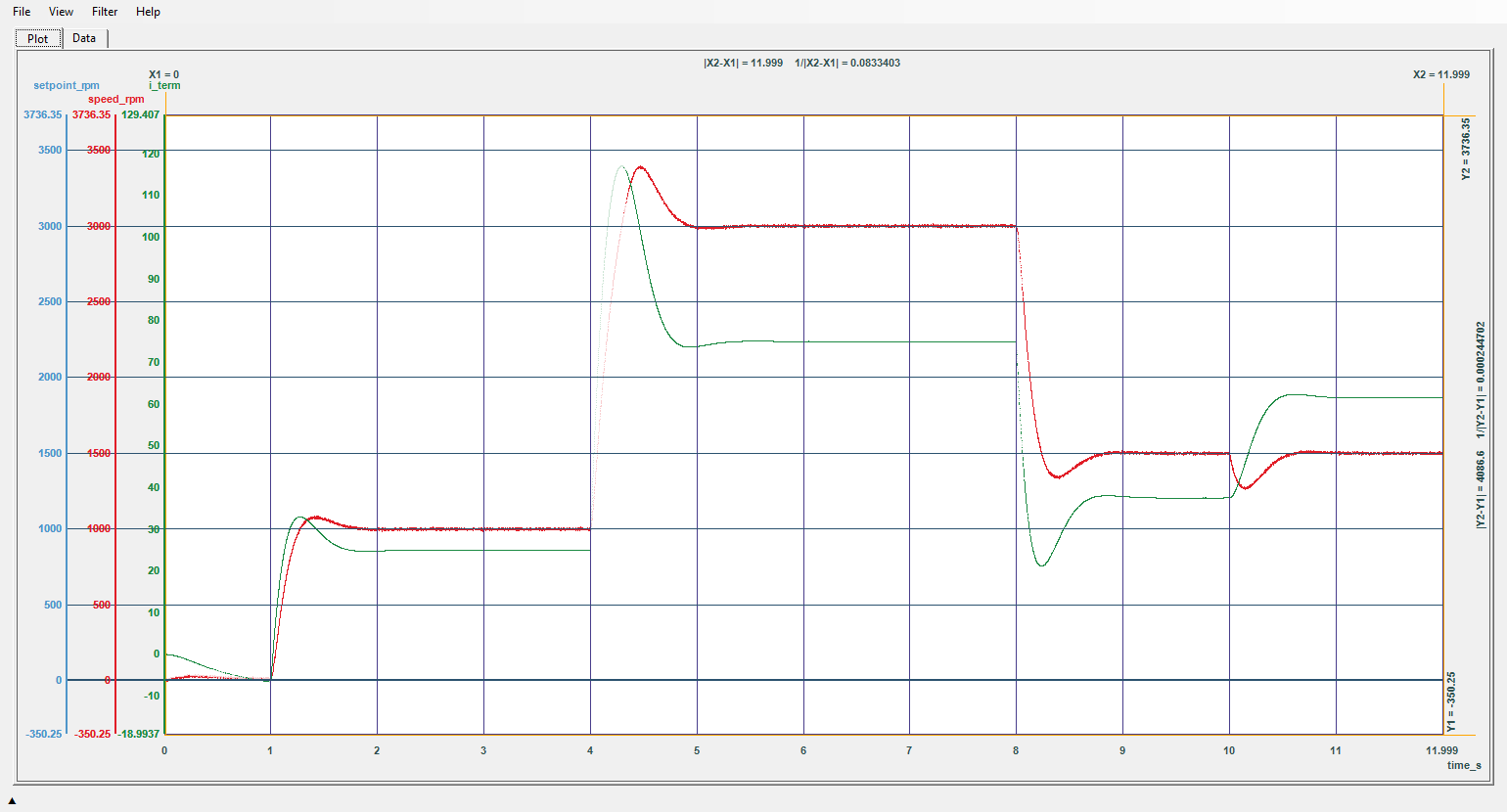Click the speed_rpm axis label
Screen dimensions: 1507x812
[116, 99]
